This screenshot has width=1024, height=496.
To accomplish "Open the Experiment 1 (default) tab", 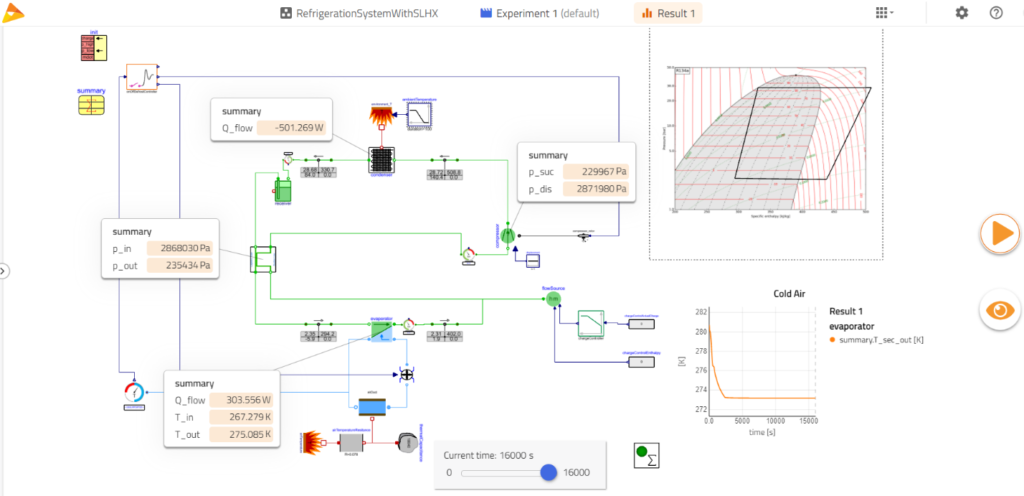I will [539, 13].
